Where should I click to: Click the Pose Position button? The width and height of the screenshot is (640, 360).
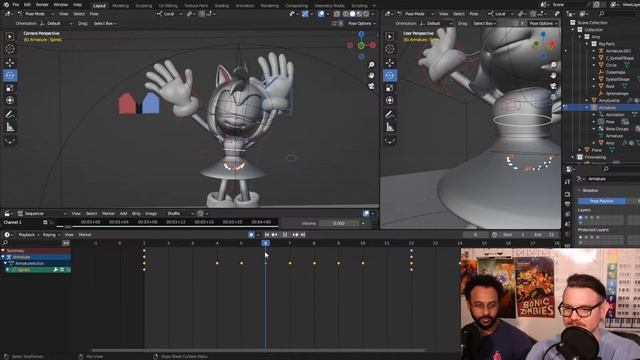(x=602, y=201)
